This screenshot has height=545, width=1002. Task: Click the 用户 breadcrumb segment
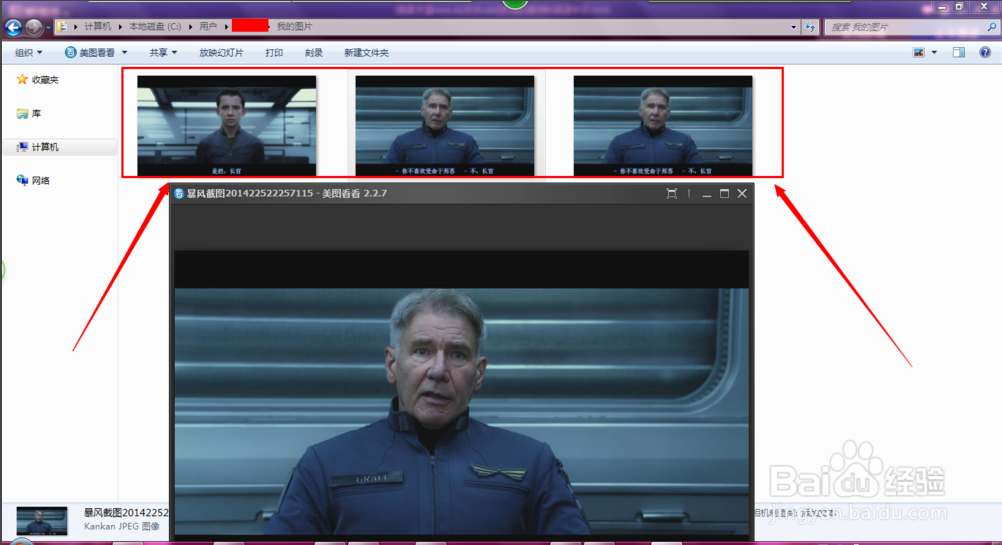[x=208, y=27]
